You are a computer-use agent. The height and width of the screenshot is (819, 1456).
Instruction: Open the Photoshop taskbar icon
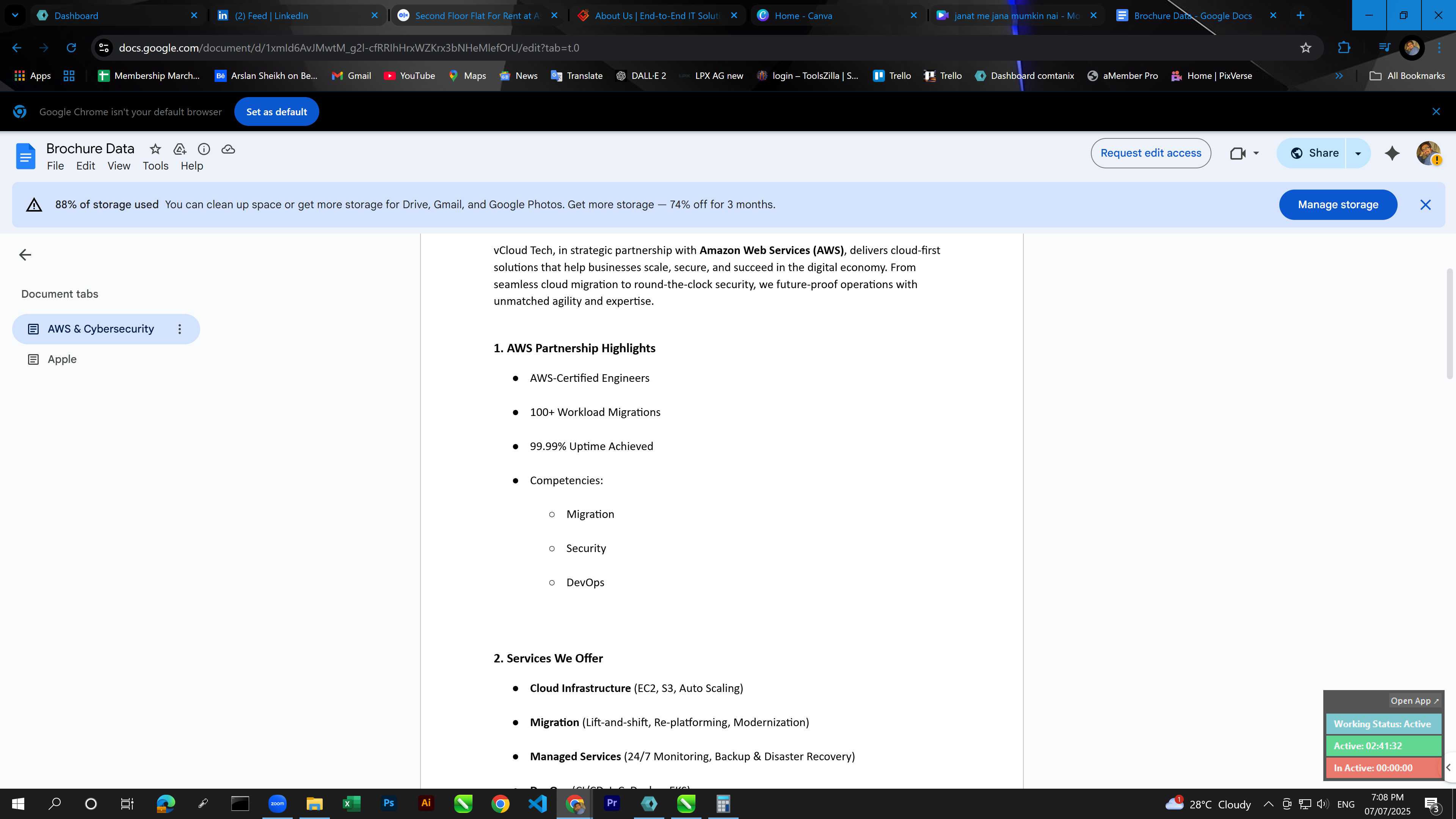tap(389, 803)
